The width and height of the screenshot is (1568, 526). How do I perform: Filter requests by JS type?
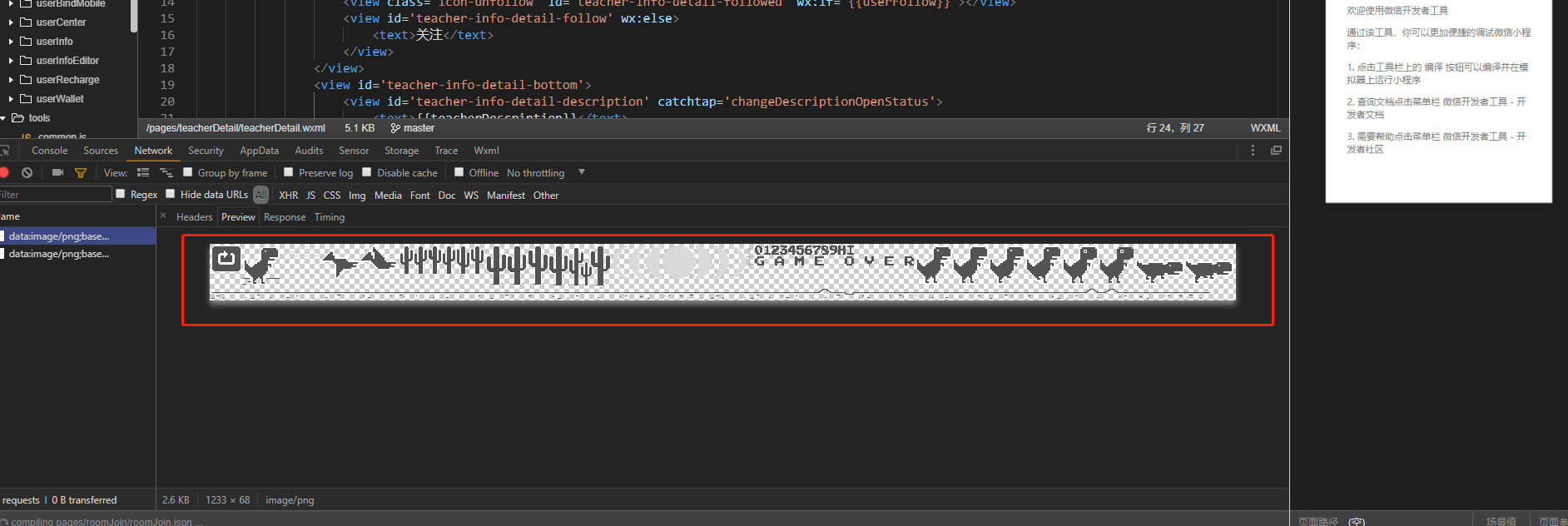click(310, 196)
